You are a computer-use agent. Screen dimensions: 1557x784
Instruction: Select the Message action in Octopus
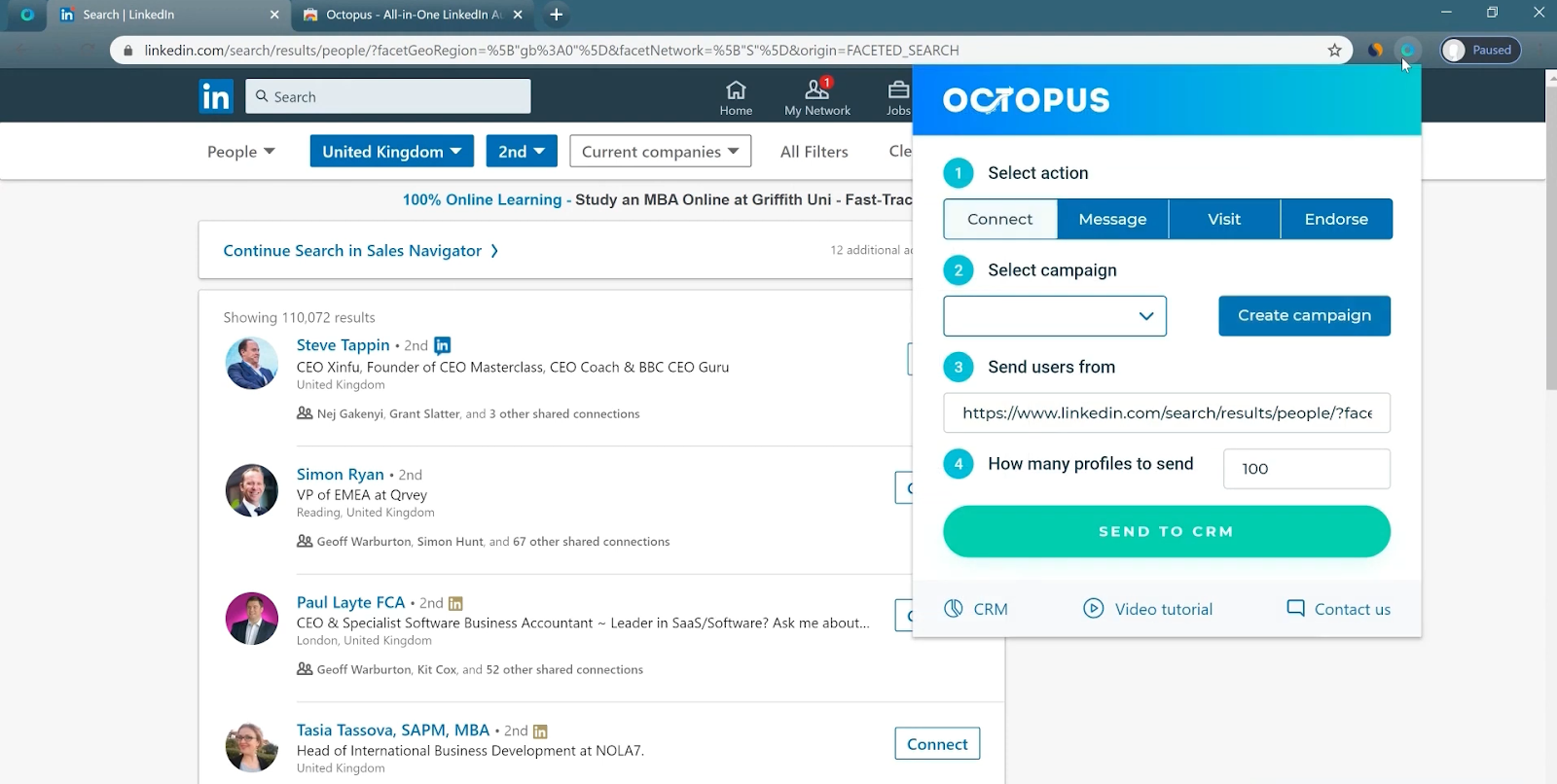click(1113, 219)
